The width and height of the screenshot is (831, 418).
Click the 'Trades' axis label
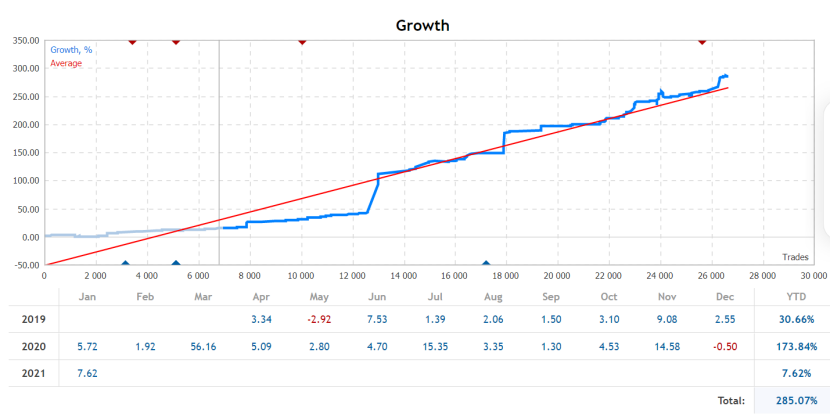(795, 257)
